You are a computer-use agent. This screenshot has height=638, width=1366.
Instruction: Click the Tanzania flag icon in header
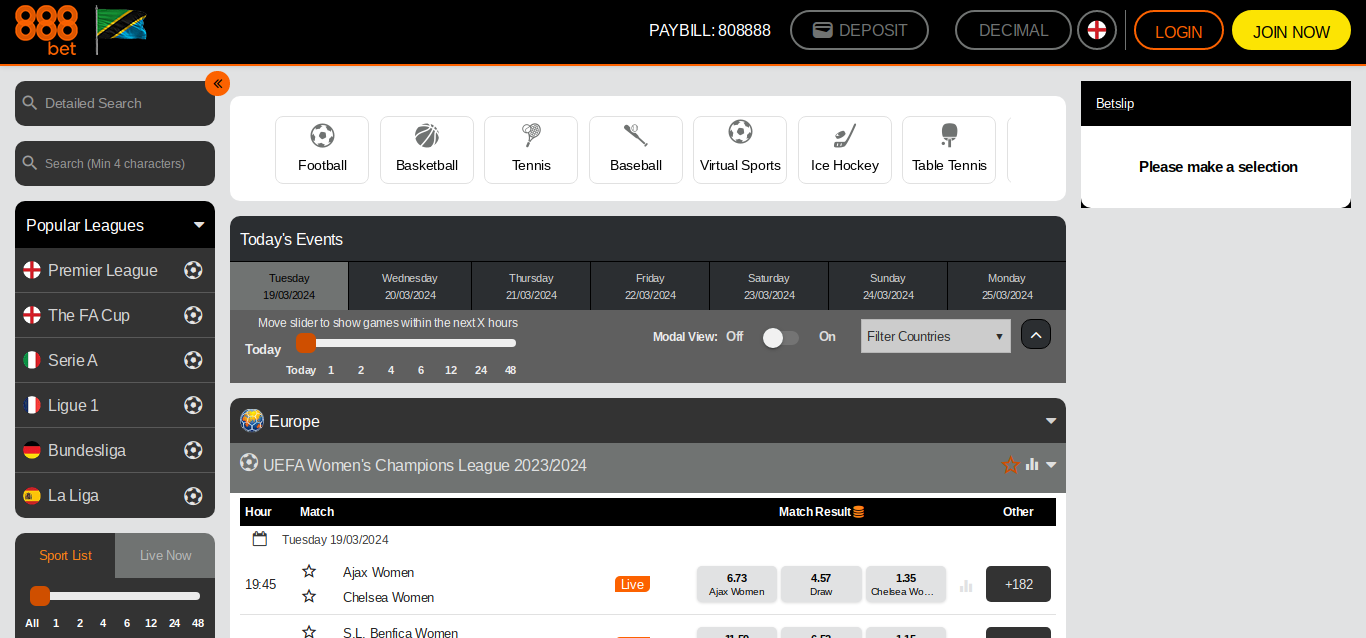pos(121,29)
